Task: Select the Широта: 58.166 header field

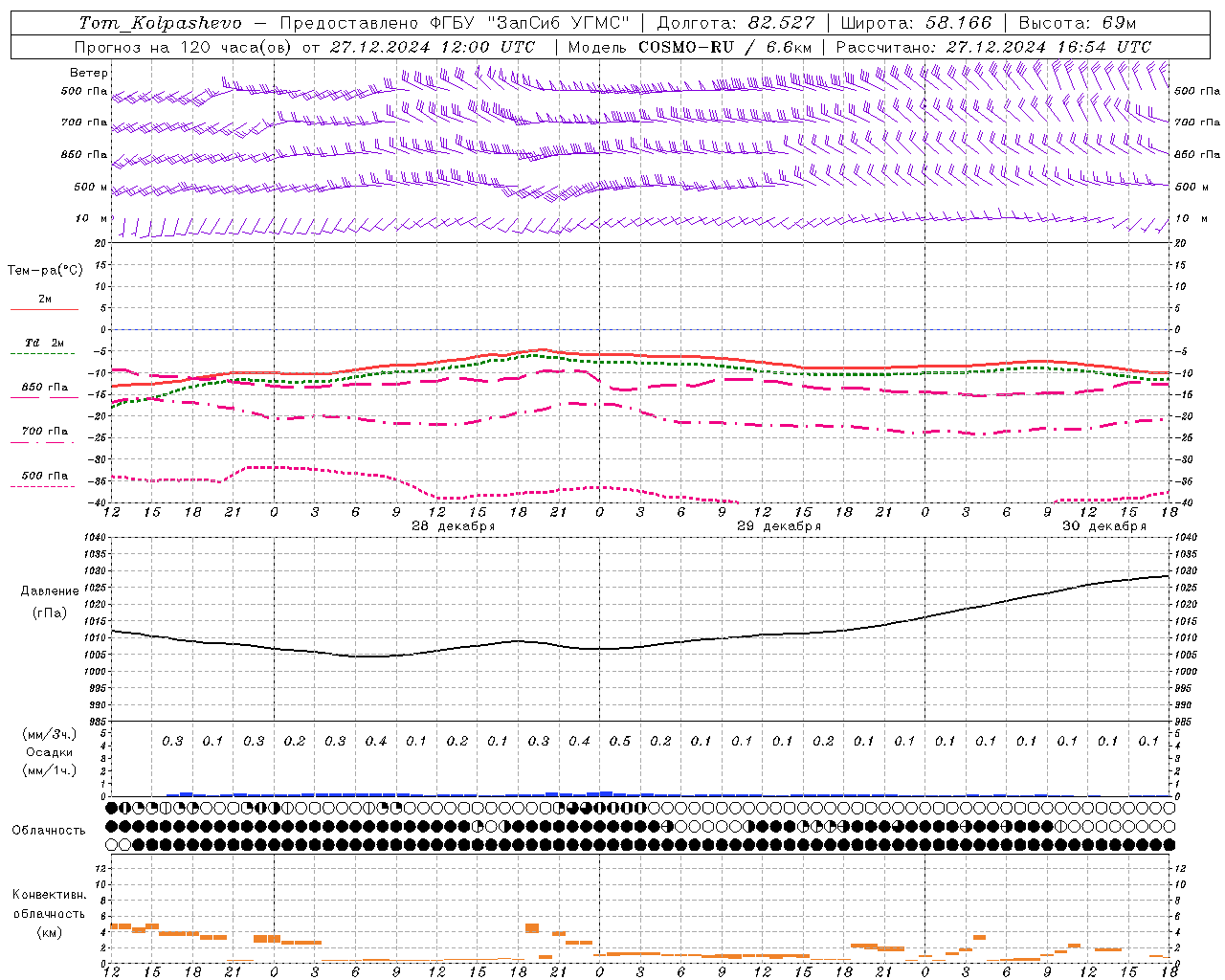Action: [916, 23]
